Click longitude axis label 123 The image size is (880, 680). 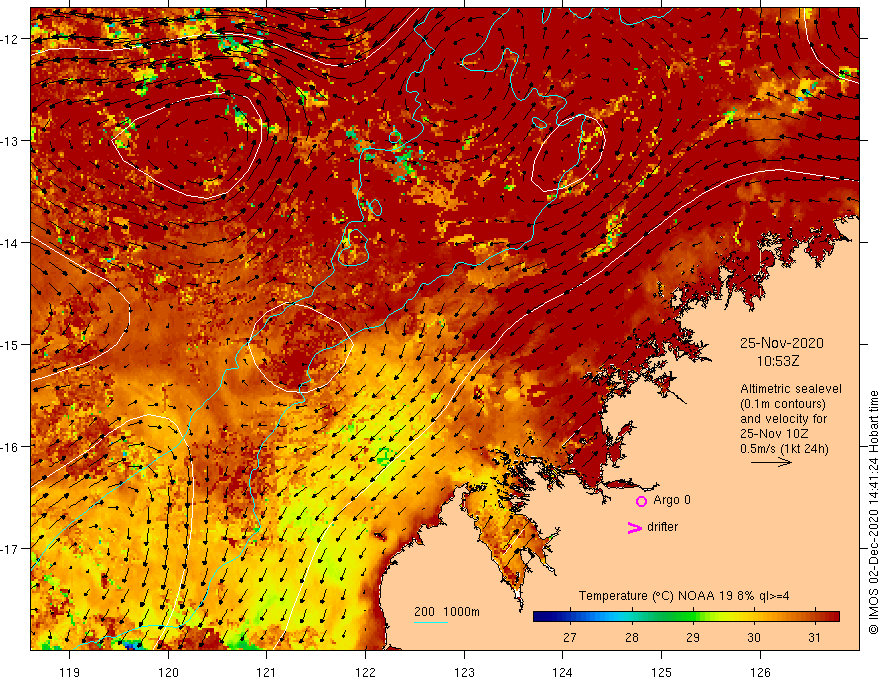[x=464, y=672]
